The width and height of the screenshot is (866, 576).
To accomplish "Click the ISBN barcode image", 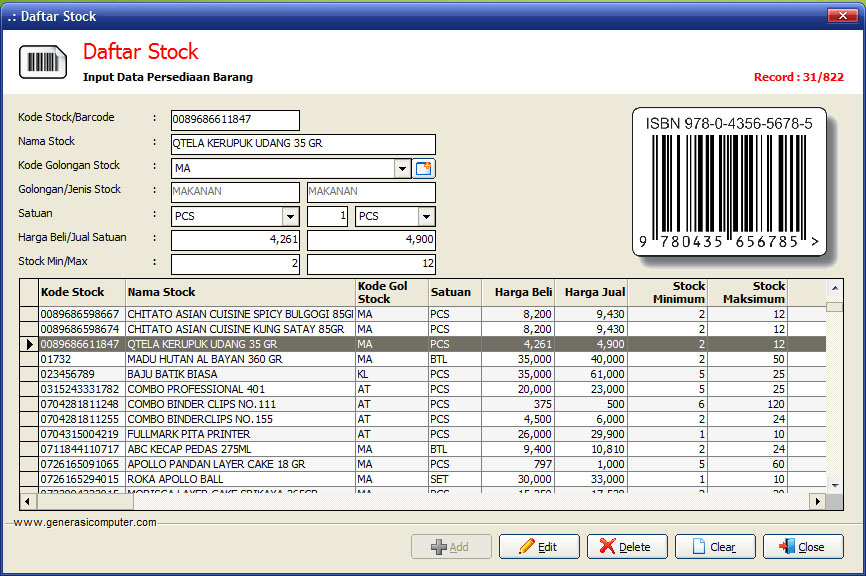I will point(728,182).
